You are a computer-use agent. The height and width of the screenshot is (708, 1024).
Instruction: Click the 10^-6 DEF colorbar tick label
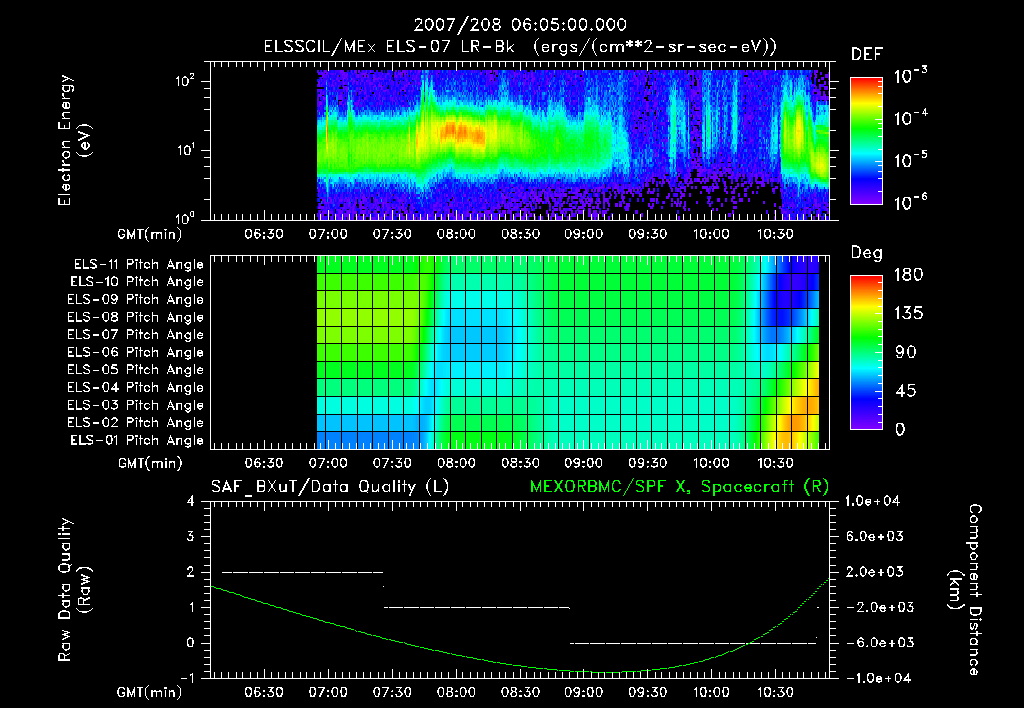pyautogui.click(x=910, y=202)
